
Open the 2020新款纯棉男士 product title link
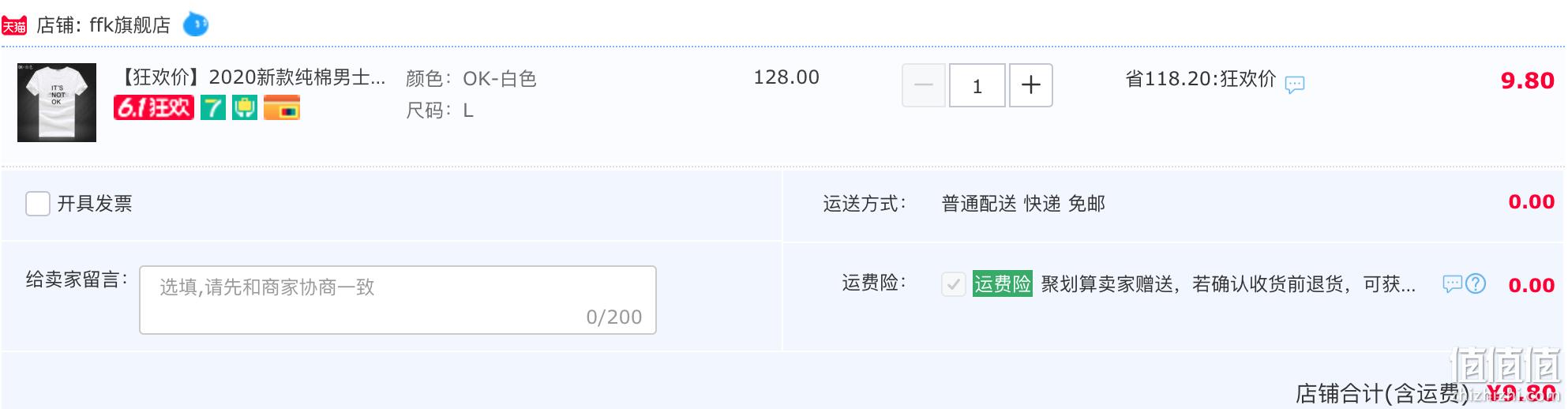(252, 77)
